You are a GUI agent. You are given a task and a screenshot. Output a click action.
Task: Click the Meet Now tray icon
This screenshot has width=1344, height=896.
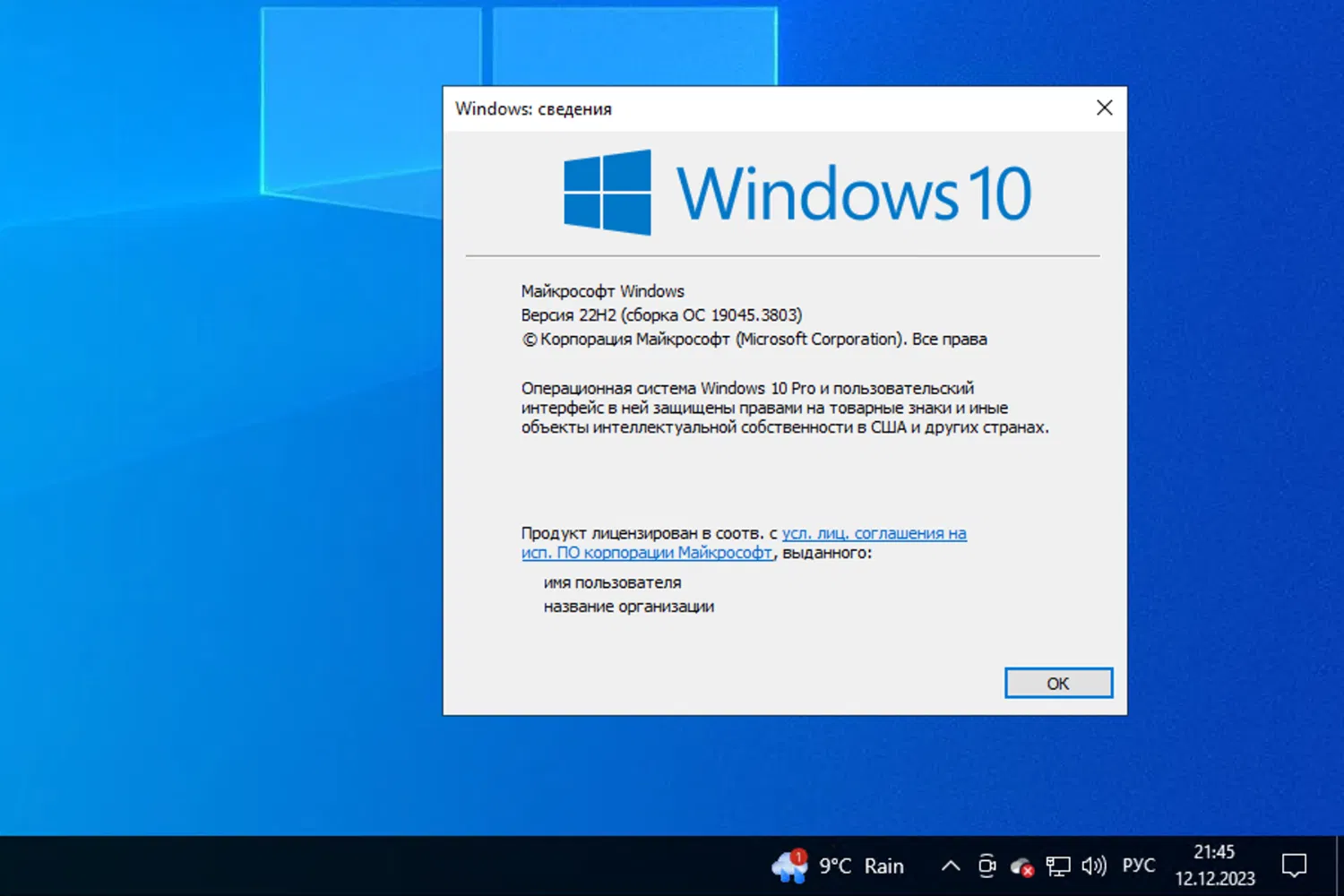click(x=986, y=866)
